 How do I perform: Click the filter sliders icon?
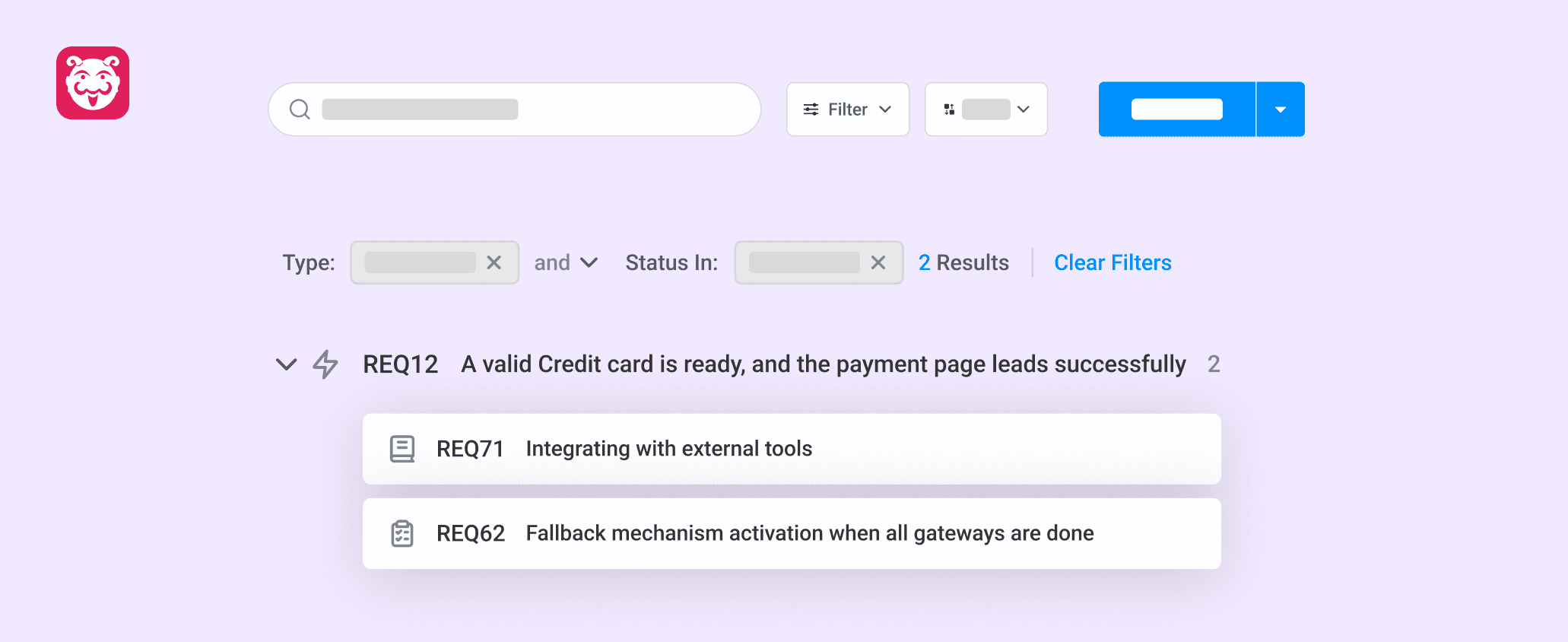click(811, 110)
